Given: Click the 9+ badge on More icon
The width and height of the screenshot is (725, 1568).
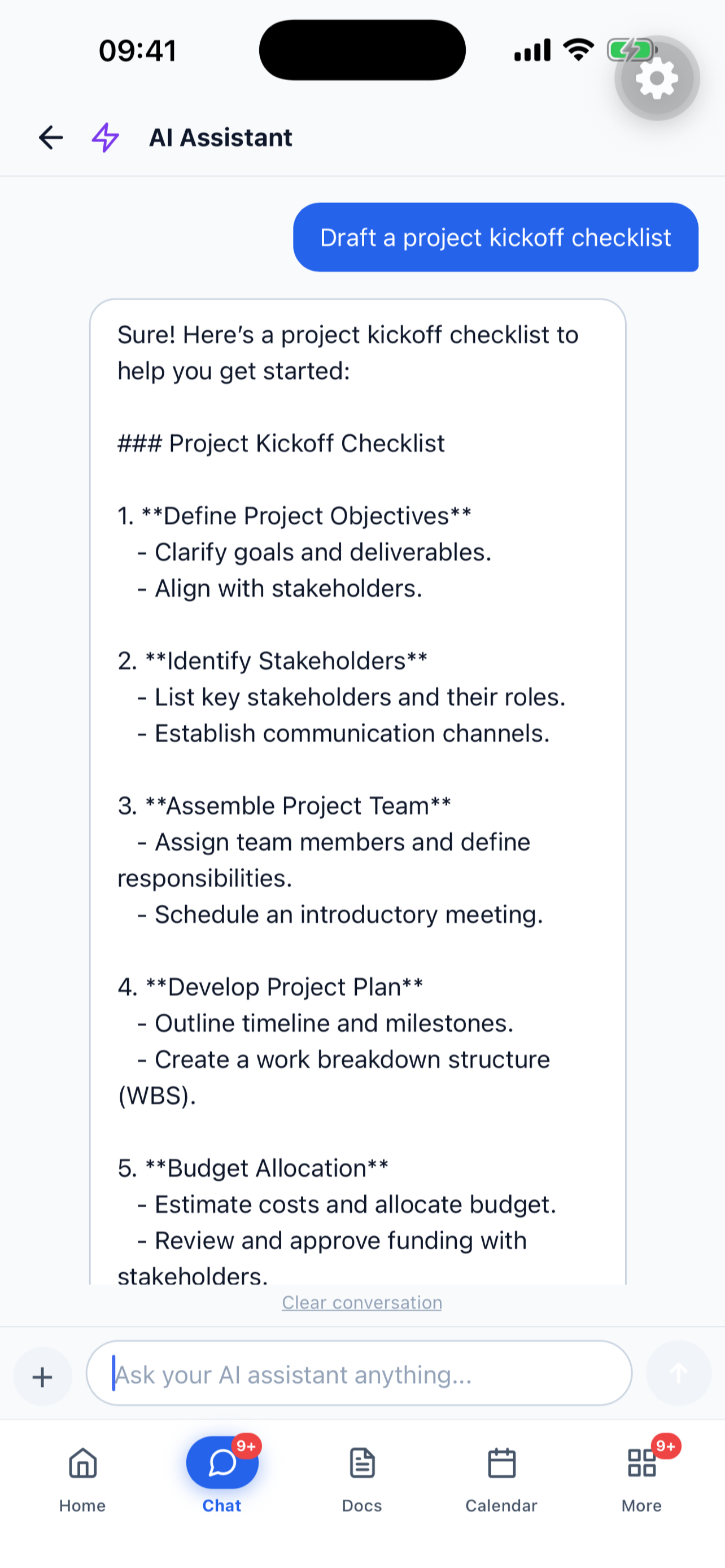Looking at the screenshot, I should (x=666, y=1446).
